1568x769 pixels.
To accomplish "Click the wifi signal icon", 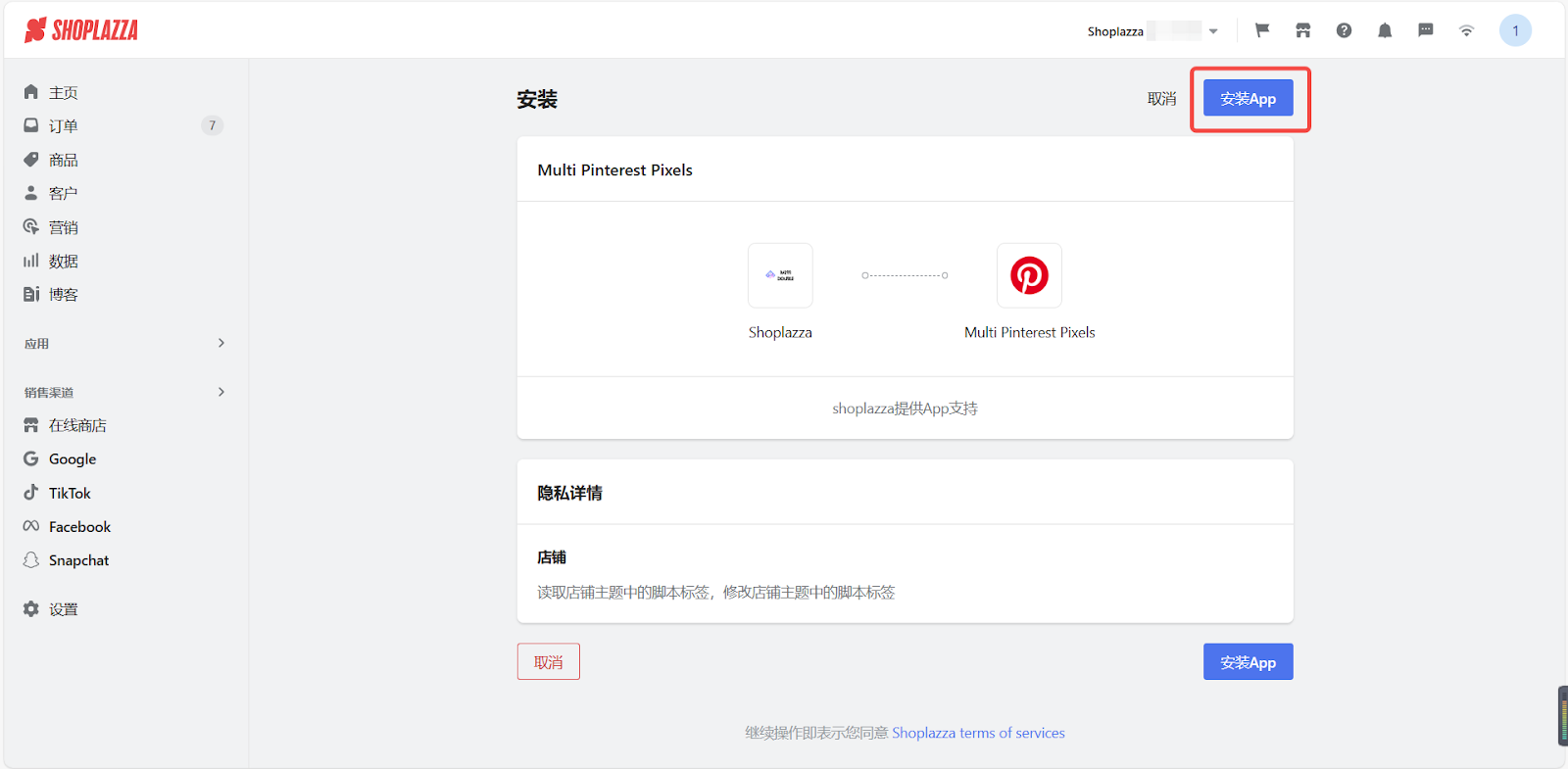I will 1466,30.
